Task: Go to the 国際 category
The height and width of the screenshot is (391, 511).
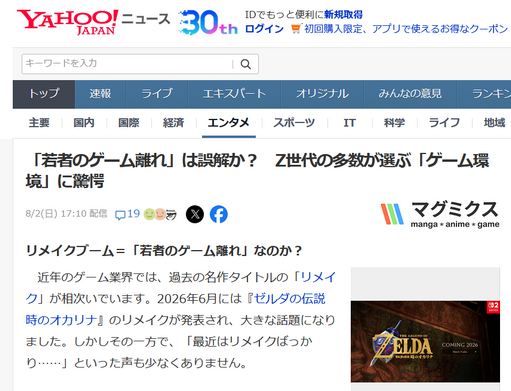Action: [129, 123]
